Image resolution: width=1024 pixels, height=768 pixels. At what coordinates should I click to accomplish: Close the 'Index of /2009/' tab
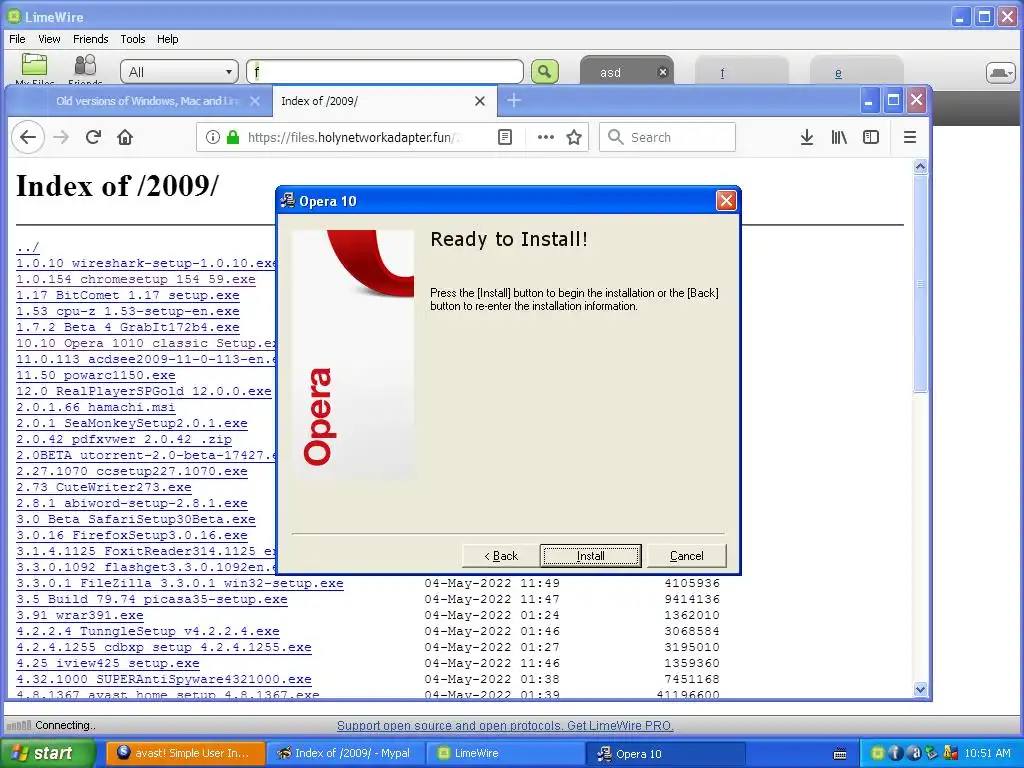pyautogui.click(x=479, y=101)
